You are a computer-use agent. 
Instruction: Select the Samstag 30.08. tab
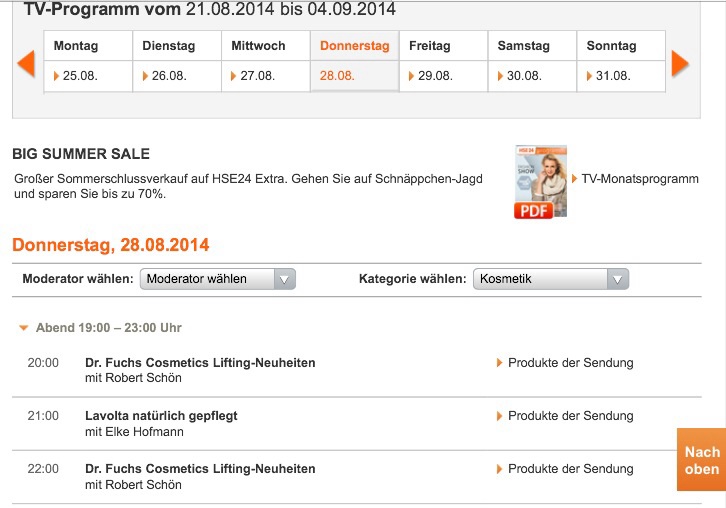(x=532, y=61)
